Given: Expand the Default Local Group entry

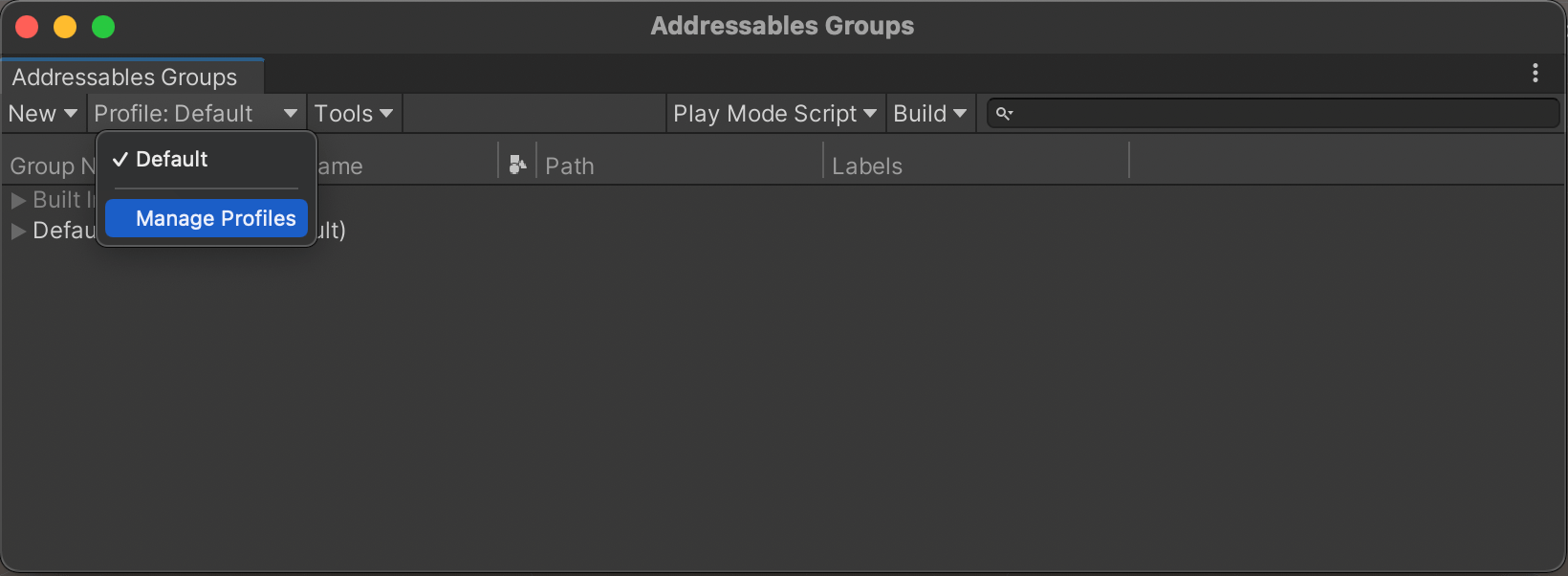Looking at the screenshot, I should [17, 231].
